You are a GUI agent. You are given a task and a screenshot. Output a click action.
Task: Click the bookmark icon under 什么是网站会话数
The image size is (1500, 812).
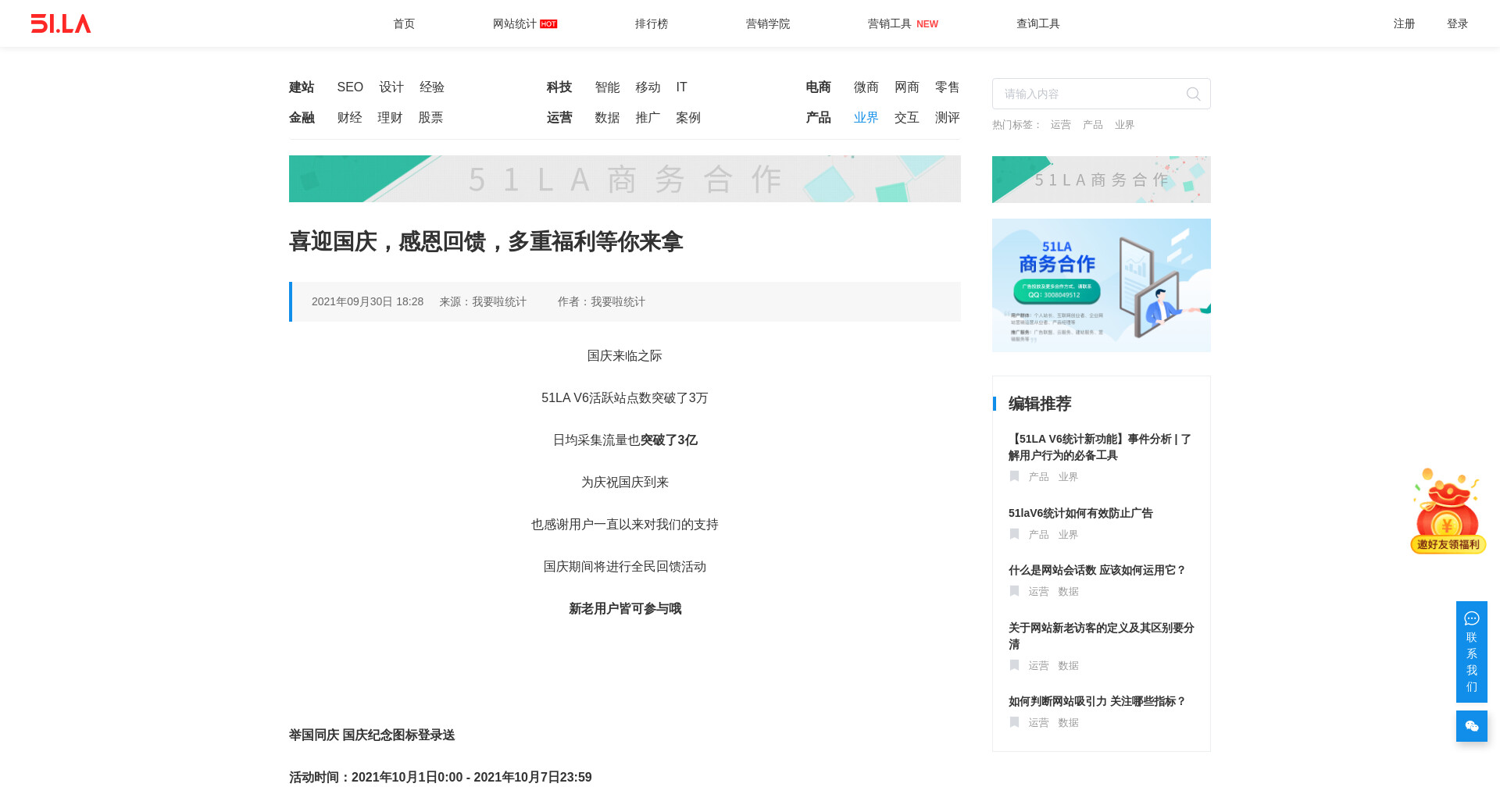click(x=1014, y=591)
